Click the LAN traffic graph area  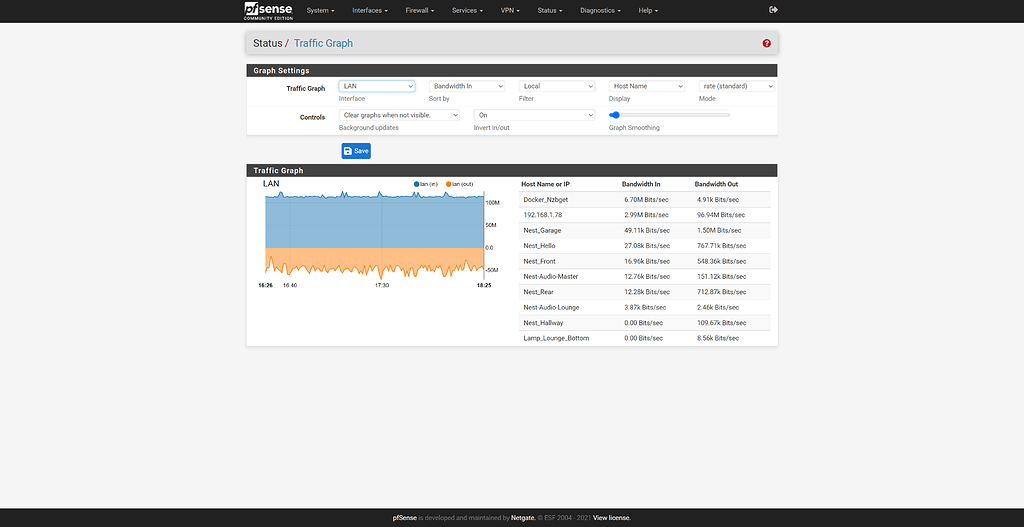click(x=375, y=235)
